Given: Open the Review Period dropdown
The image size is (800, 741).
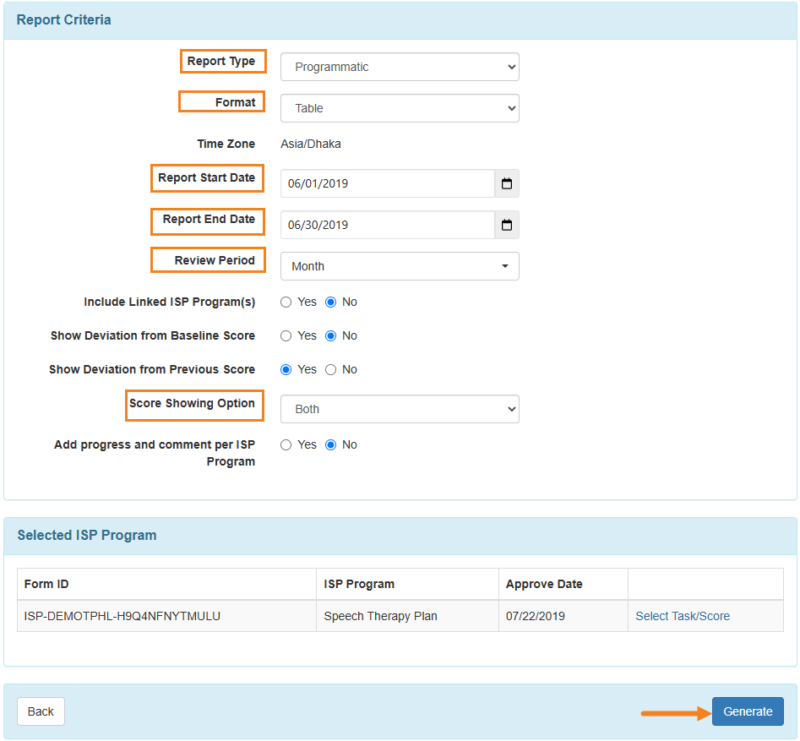Looking at the screenshot, I should [x=399, y=266].
